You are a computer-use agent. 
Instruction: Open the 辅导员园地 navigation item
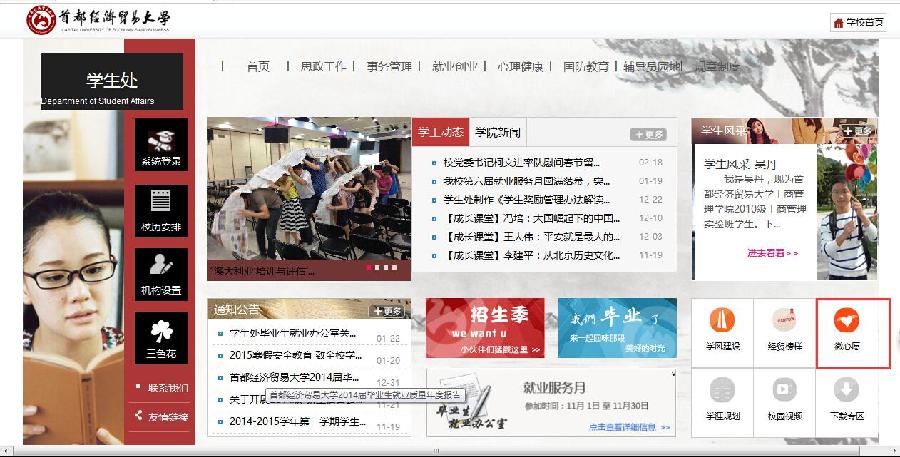653,67
